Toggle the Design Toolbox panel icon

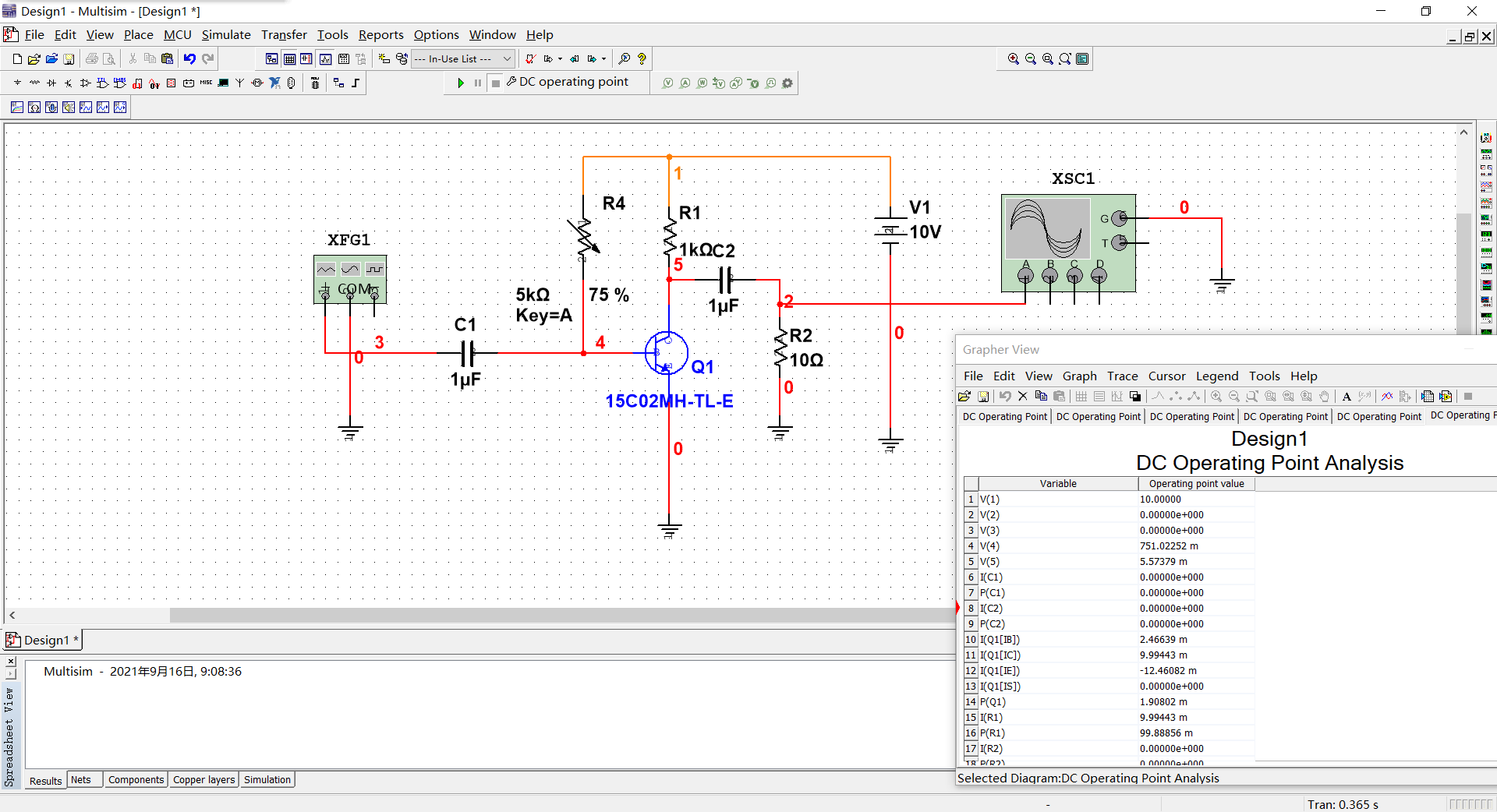pyautogui.click(x=273, y=58)
